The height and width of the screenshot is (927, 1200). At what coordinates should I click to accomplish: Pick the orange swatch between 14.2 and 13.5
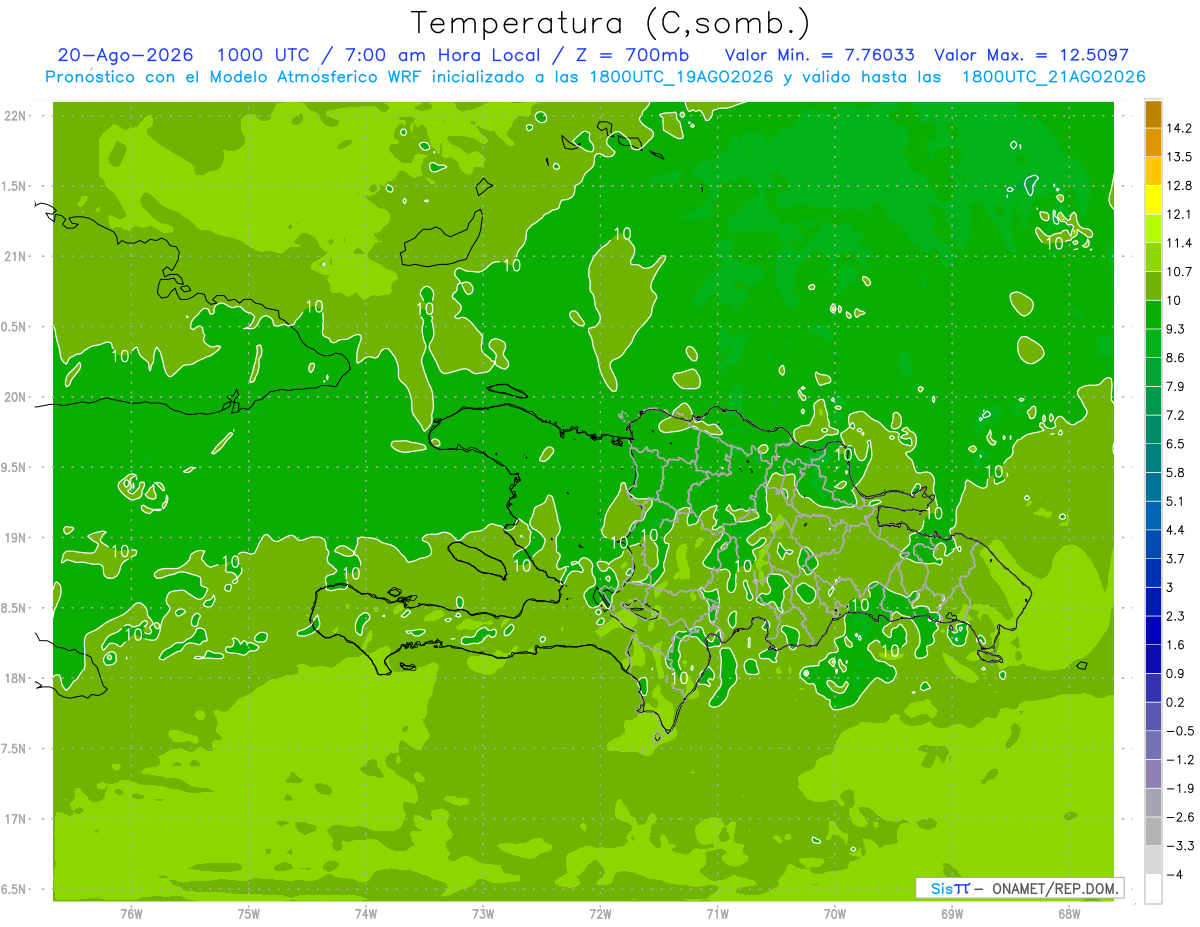coord(1153,143)
